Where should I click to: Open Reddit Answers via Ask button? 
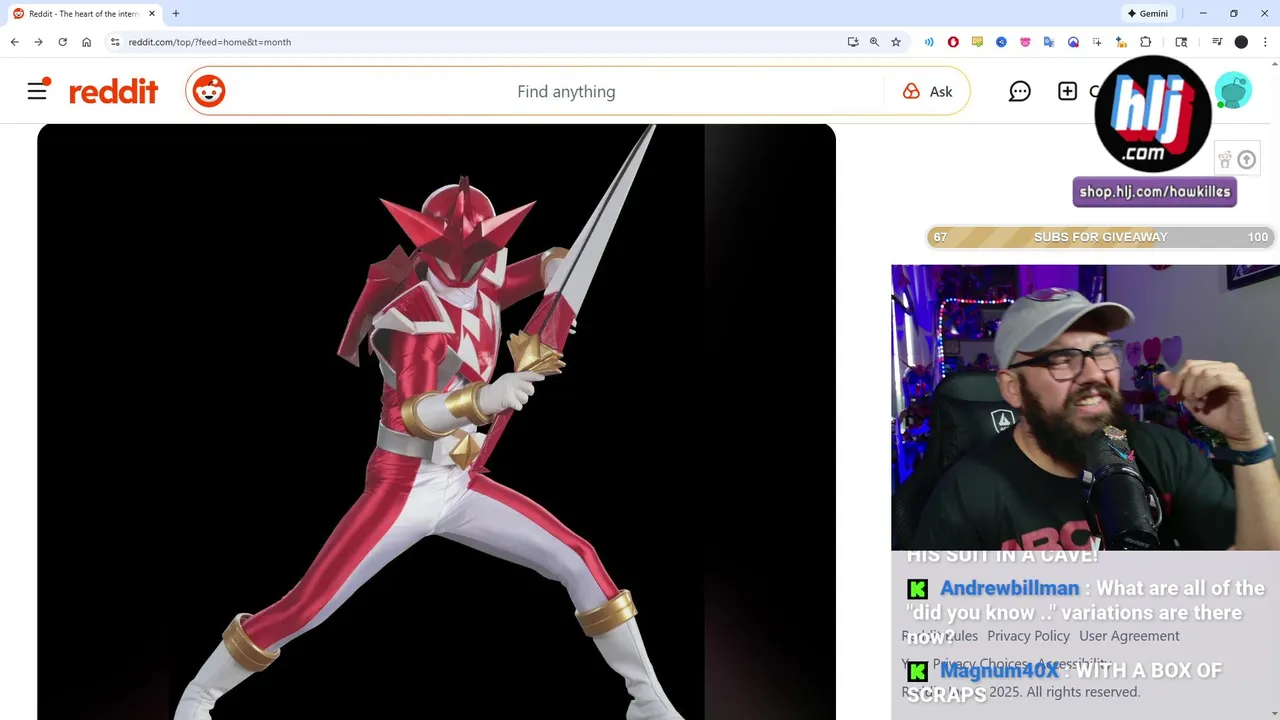(x=927, y=91)
